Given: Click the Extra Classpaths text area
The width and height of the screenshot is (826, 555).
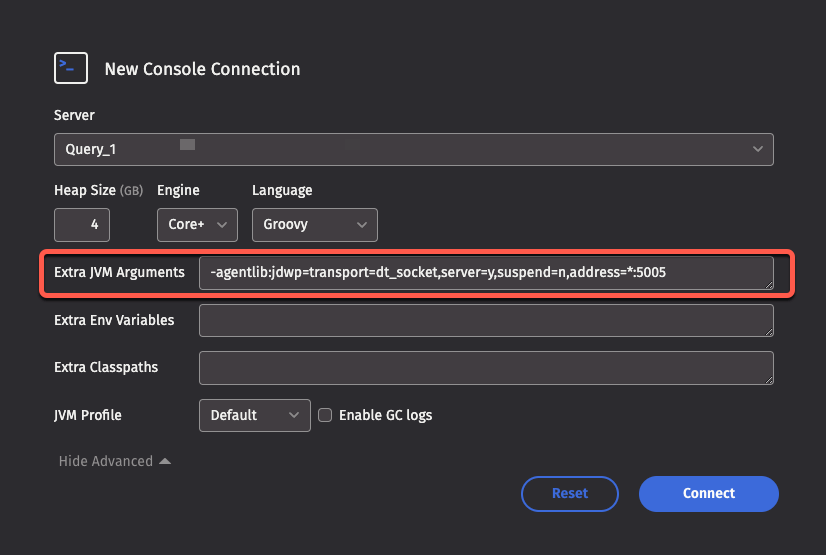Looking at the screenshot, I should tap(485, 368).
